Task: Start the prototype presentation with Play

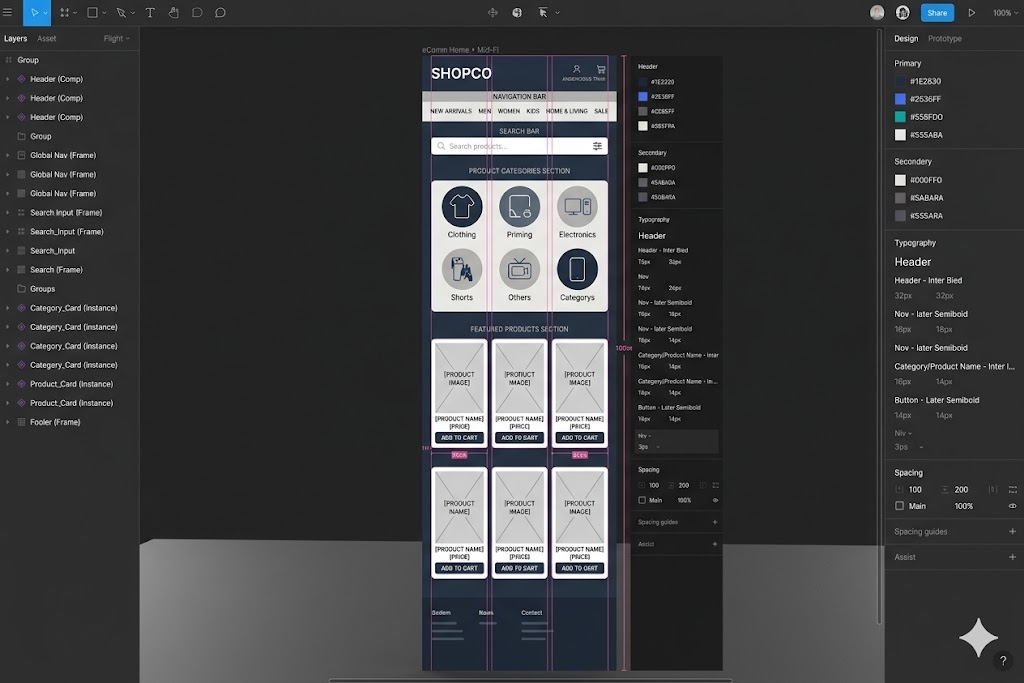Action: click(x=972, y=12)
